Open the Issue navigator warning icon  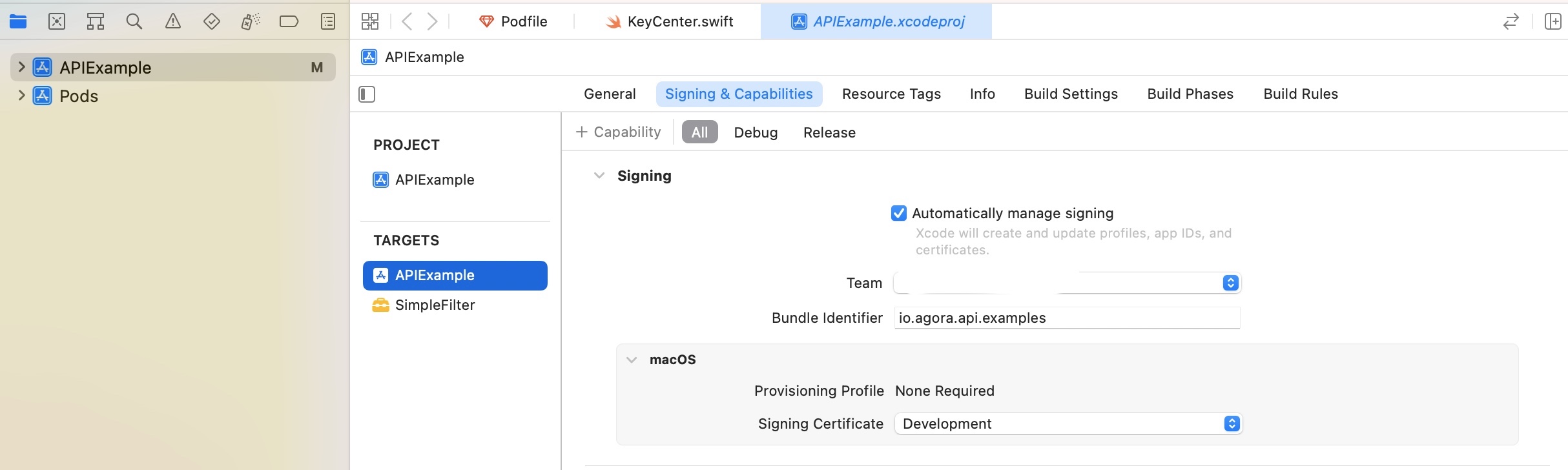point(173,22)
